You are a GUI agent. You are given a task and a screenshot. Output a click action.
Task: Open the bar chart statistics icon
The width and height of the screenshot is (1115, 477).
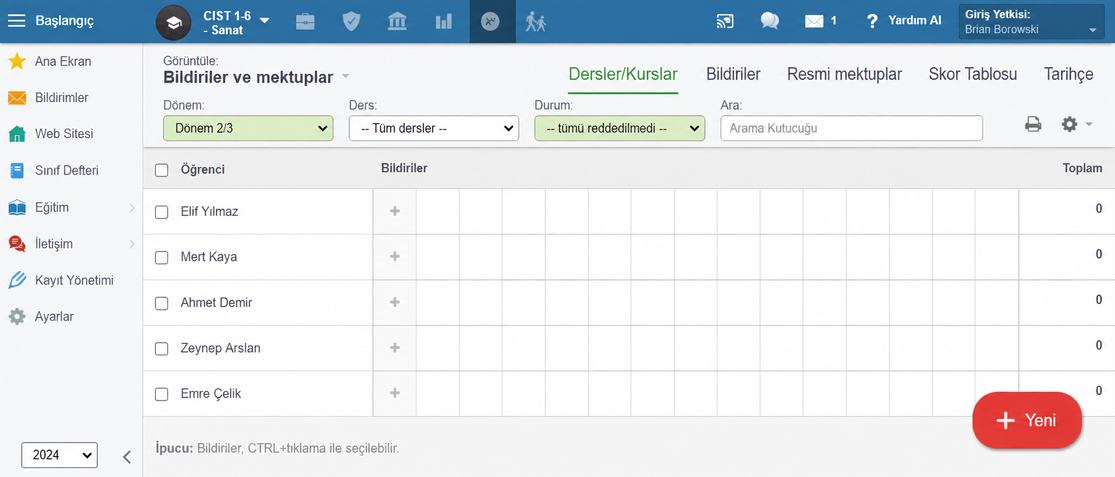tap(444, 21)
